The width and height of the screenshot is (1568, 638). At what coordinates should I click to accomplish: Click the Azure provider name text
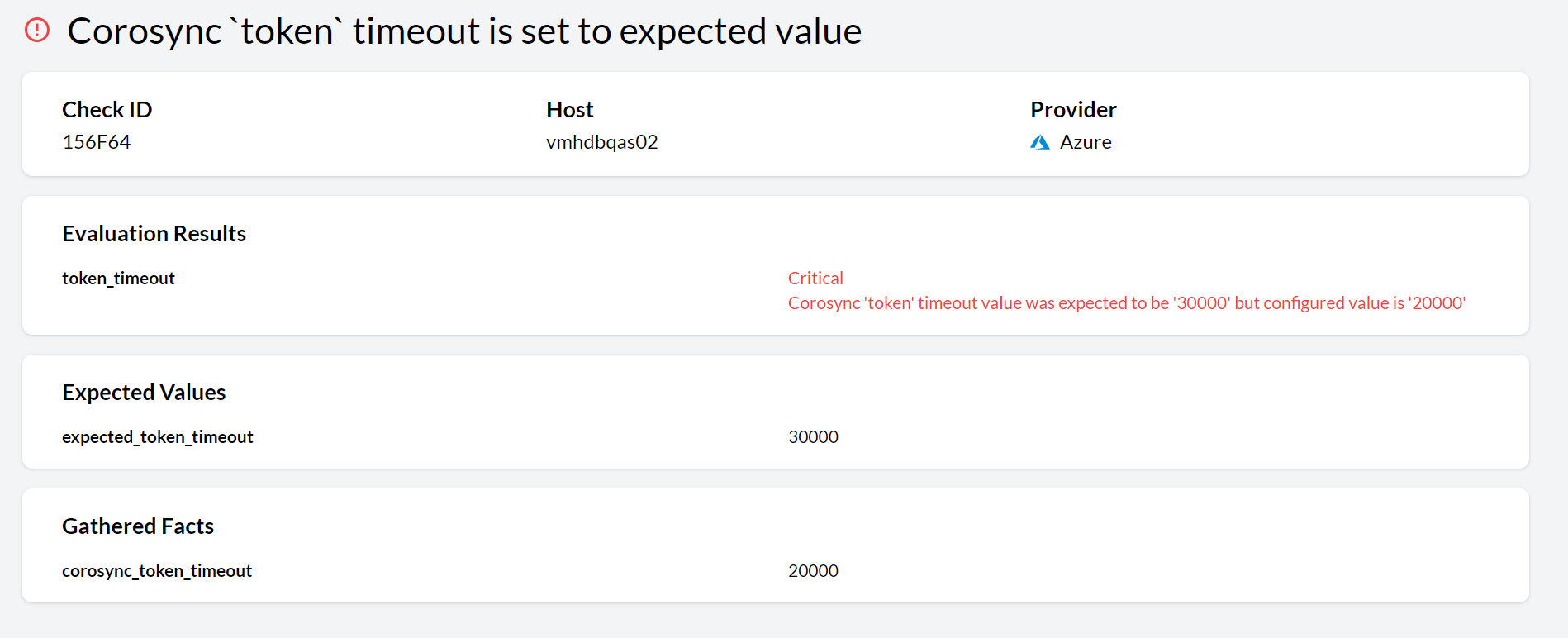(x=1086, y=142)
